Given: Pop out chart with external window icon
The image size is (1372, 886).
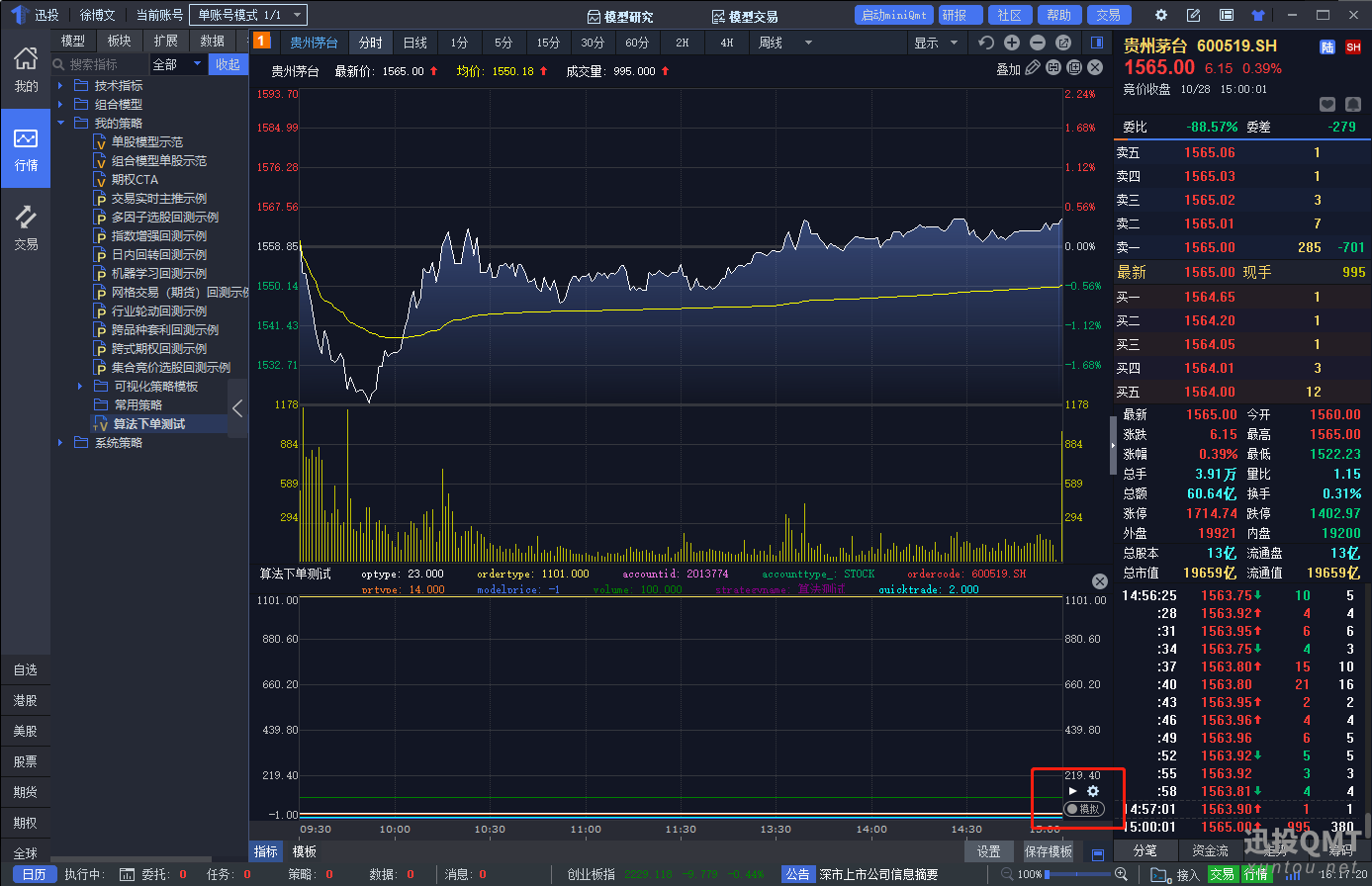Looking at the screenshot, I should [x=1063, y=43].
